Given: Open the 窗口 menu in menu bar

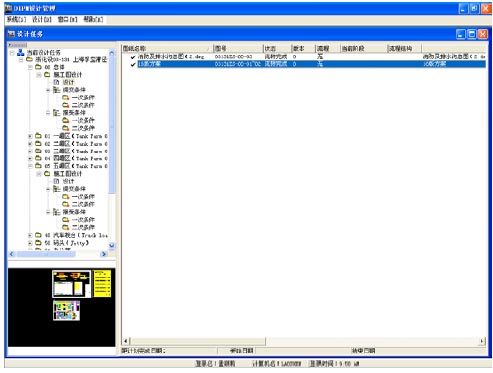Looking at the screenshot, I should coord(67,19).
